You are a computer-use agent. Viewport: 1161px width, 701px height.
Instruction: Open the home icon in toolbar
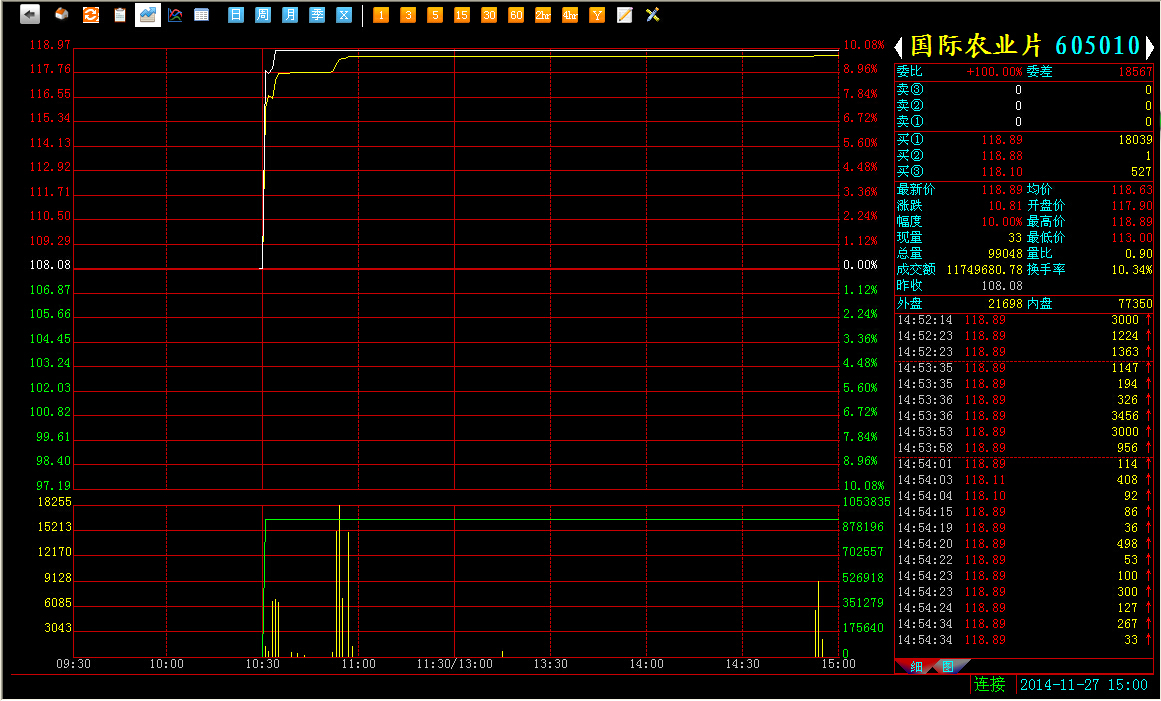coord(62,14)
